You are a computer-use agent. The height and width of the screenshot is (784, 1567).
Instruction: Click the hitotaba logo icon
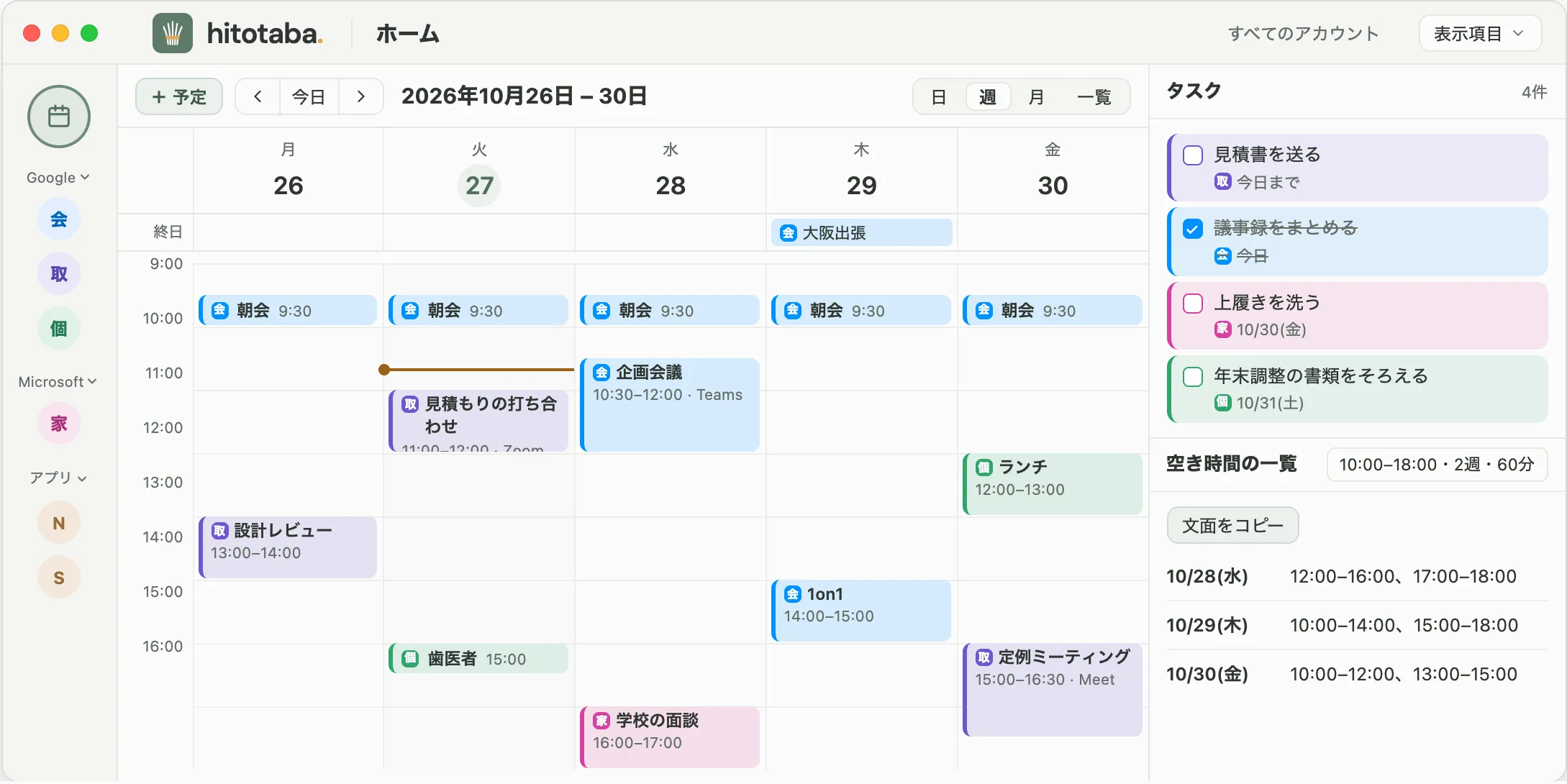pos(173,33)
